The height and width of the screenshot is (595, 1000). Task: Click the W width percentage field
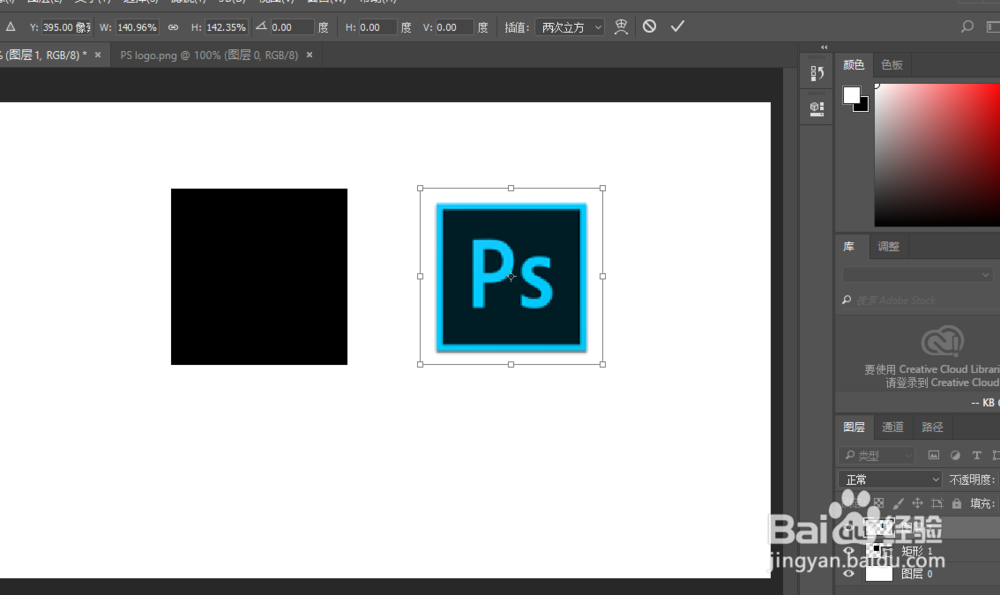pyautogui.click(x=137, y=27)
